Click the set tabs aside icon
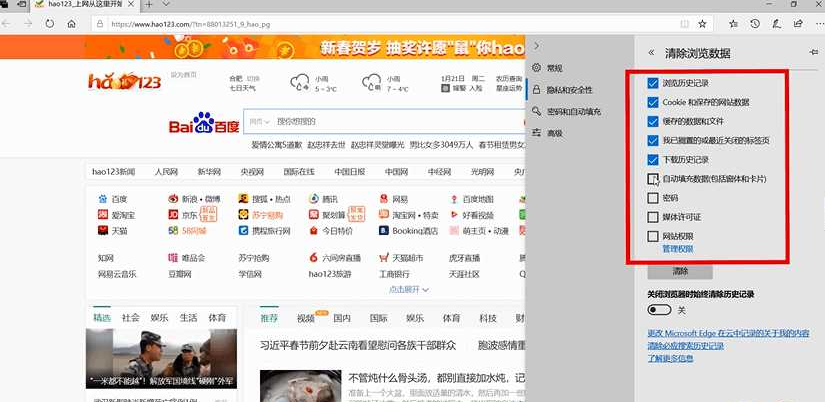 (22, 4)
